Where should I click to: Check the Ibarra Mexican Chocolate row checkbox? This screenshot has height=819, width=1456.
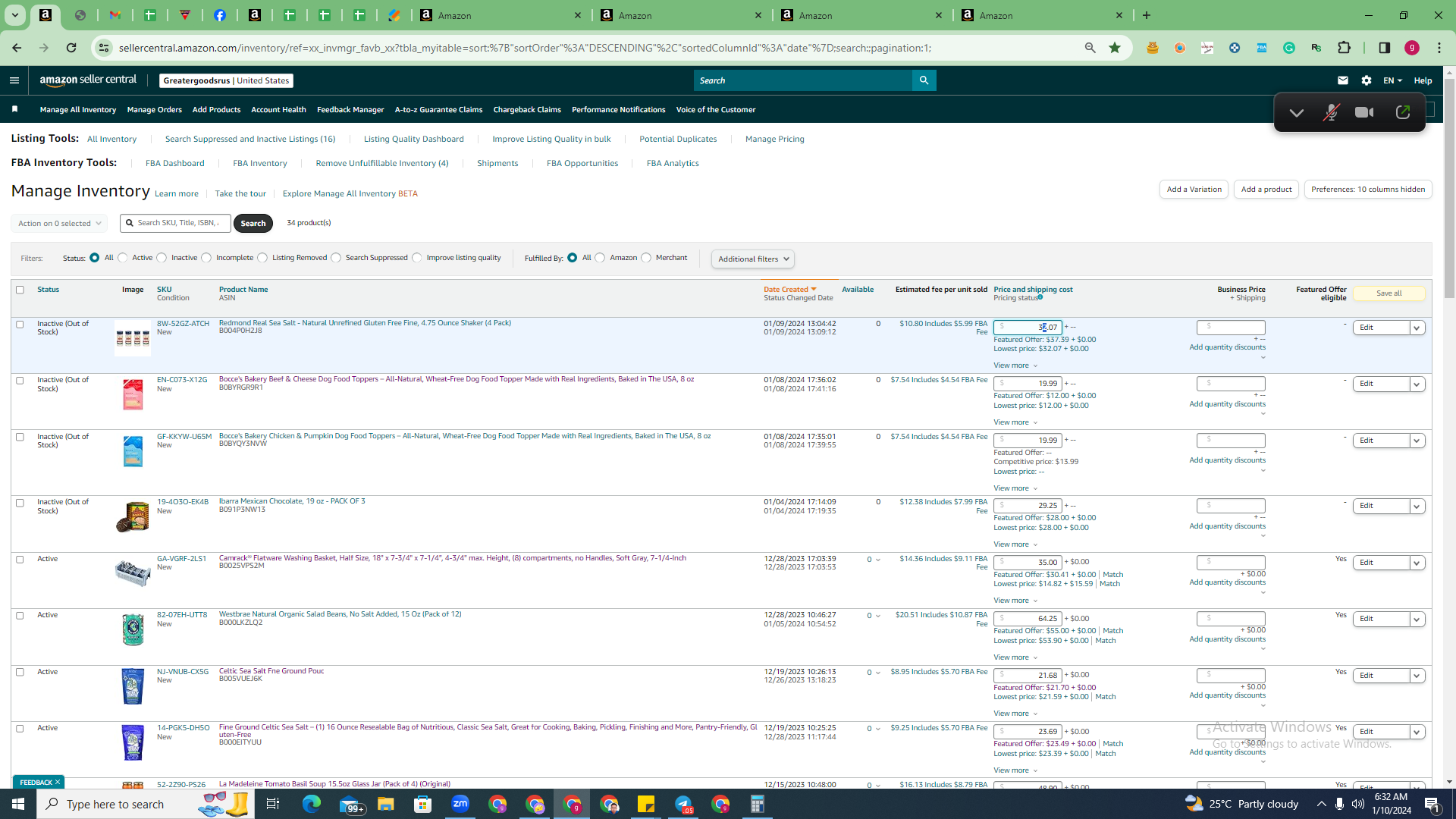point(20,503)
